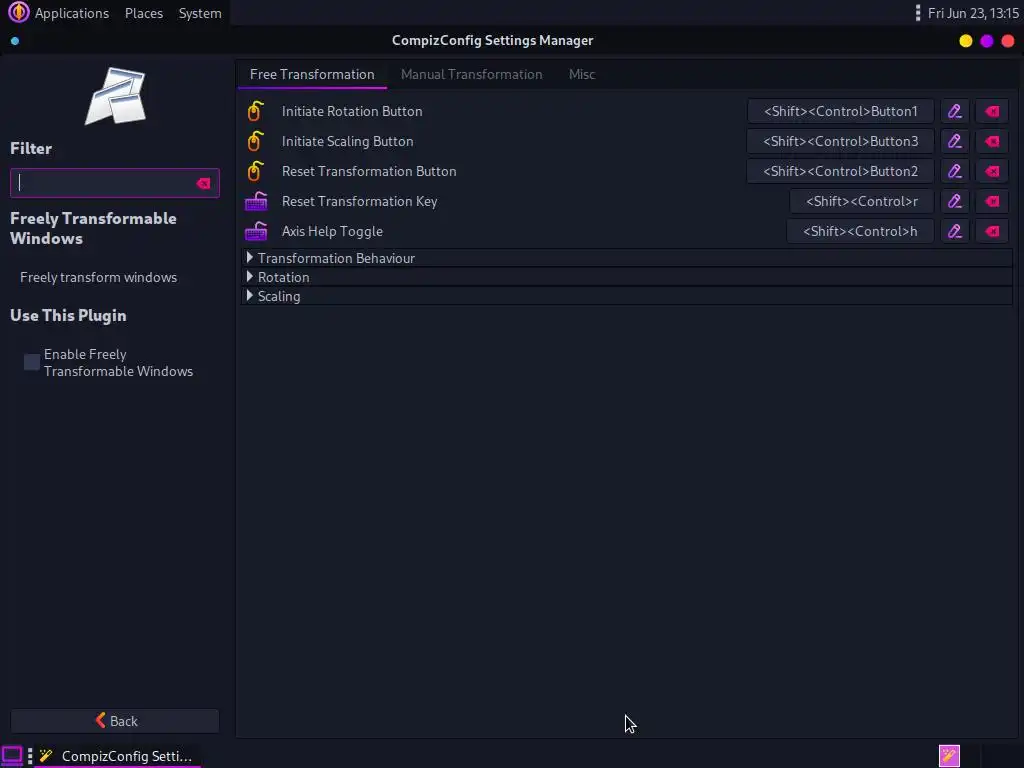
Task: Click the <Shift><Control>Button3 binding button
Action: click(840, 141)
